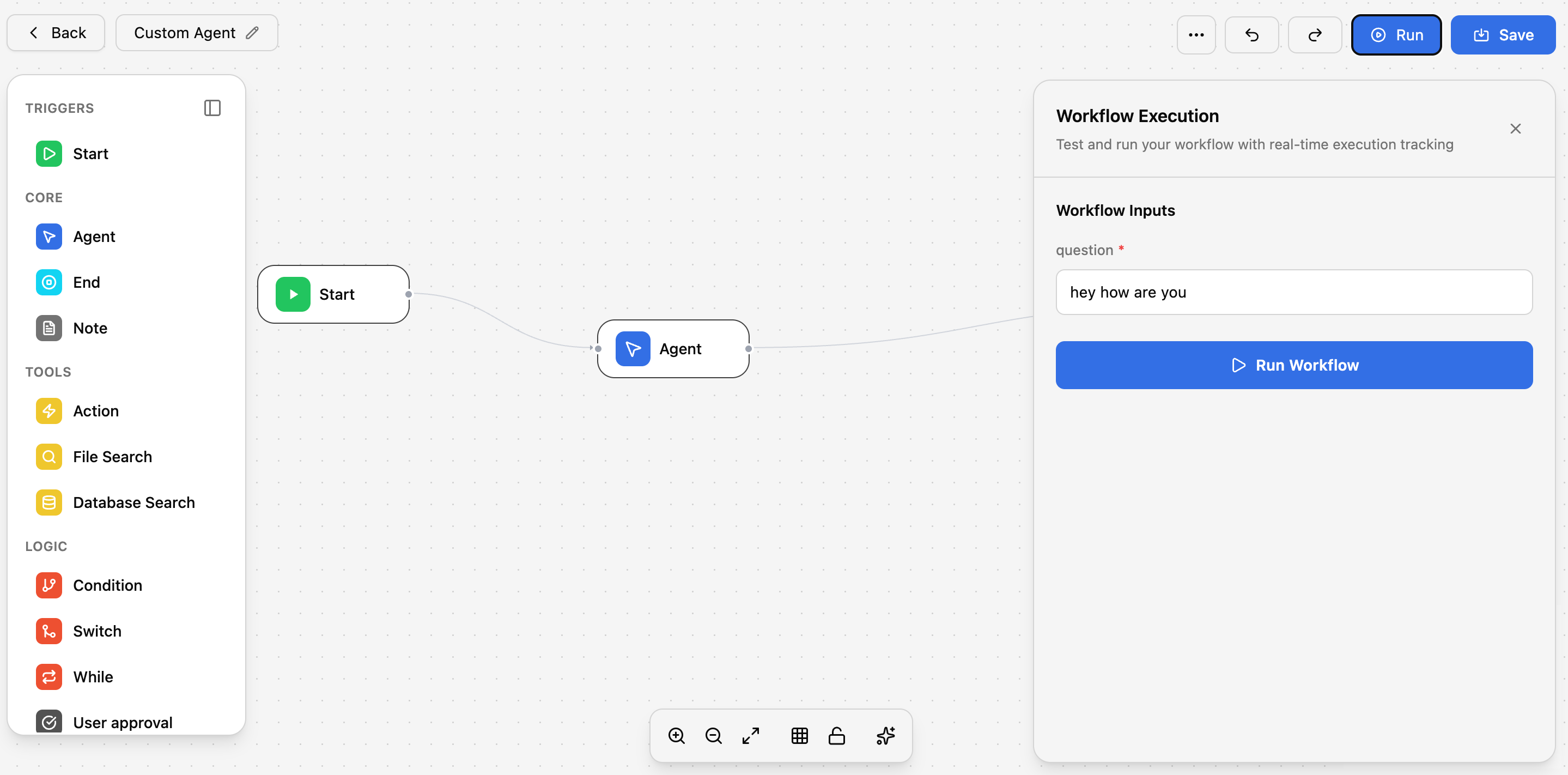Select the Condition logic node item

click(x=107, y=585)
